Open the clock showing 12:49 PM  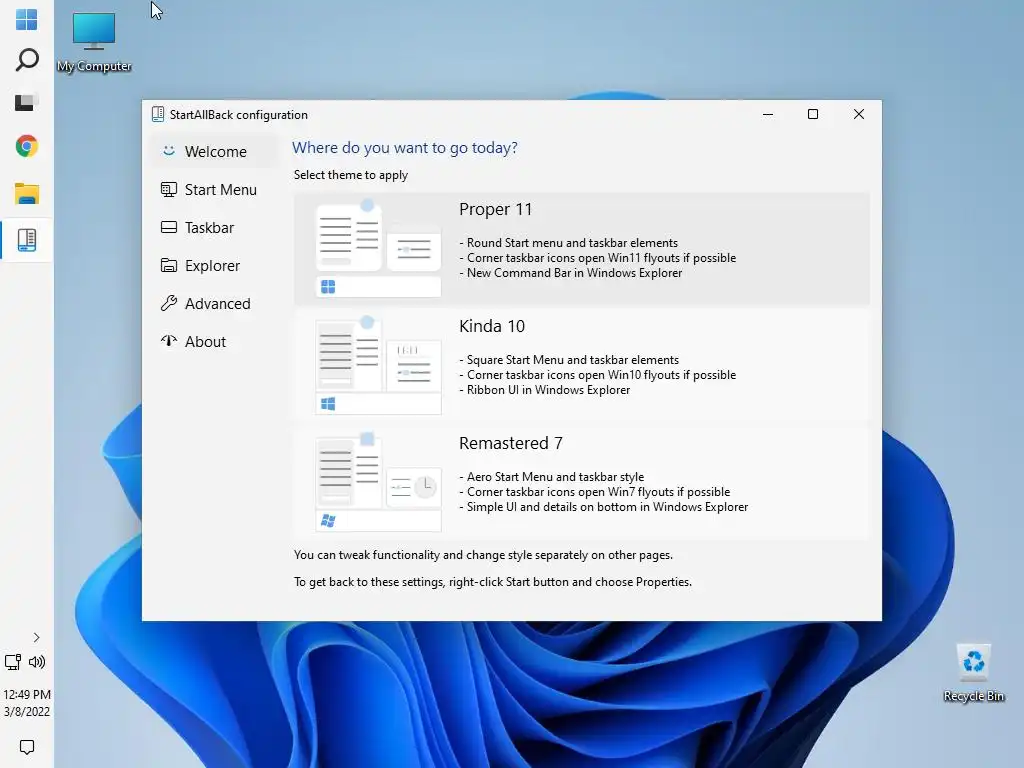(x=27, y=703)
